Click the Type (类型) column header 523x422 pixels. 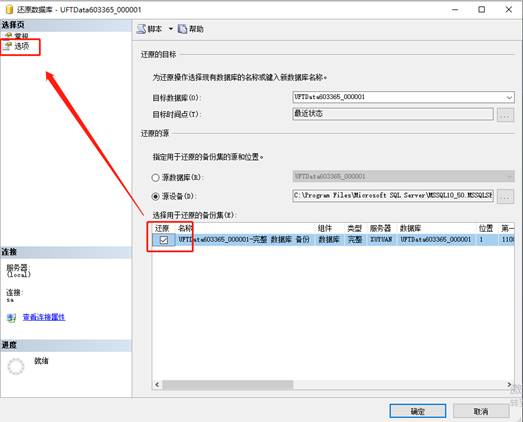[x=355, y=229]
